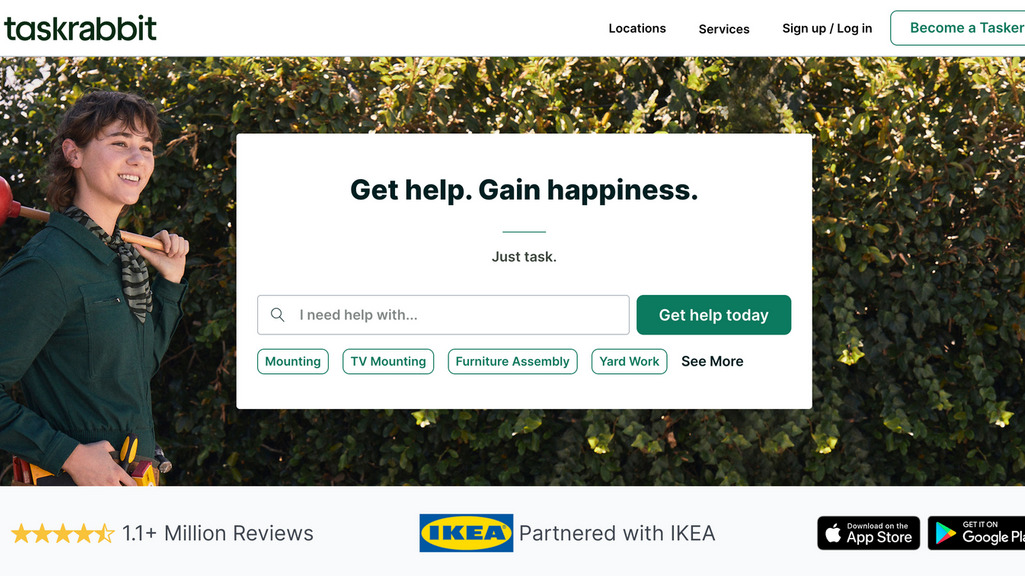
Task: Click the Partnered with IKEA text
Action: (x=617, y=534)
